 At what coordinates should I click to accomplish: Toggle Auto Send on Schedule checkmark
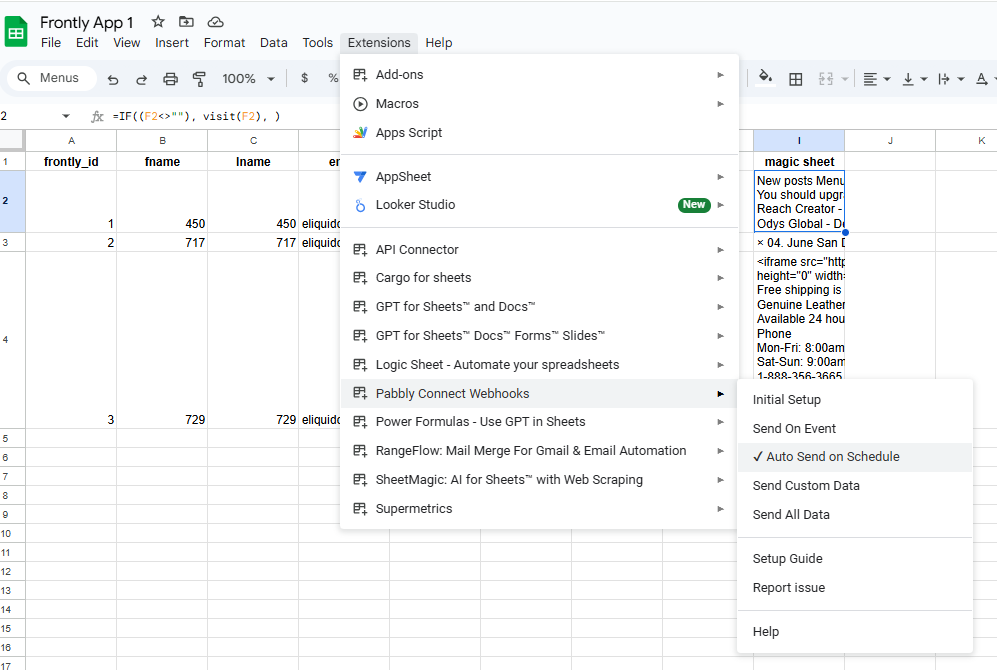(758, 456)
